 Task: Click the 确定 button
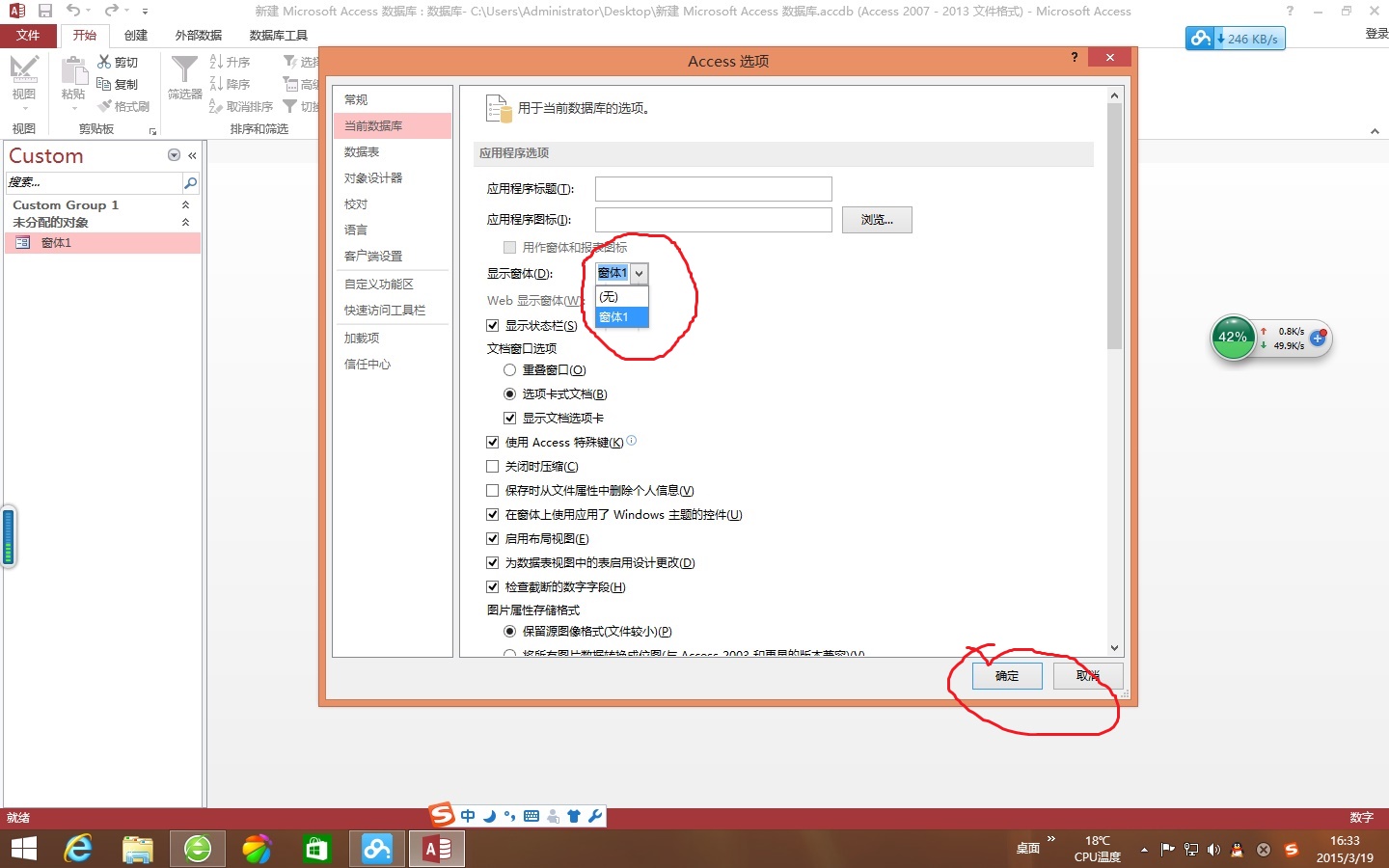(x=1006, y=676)
